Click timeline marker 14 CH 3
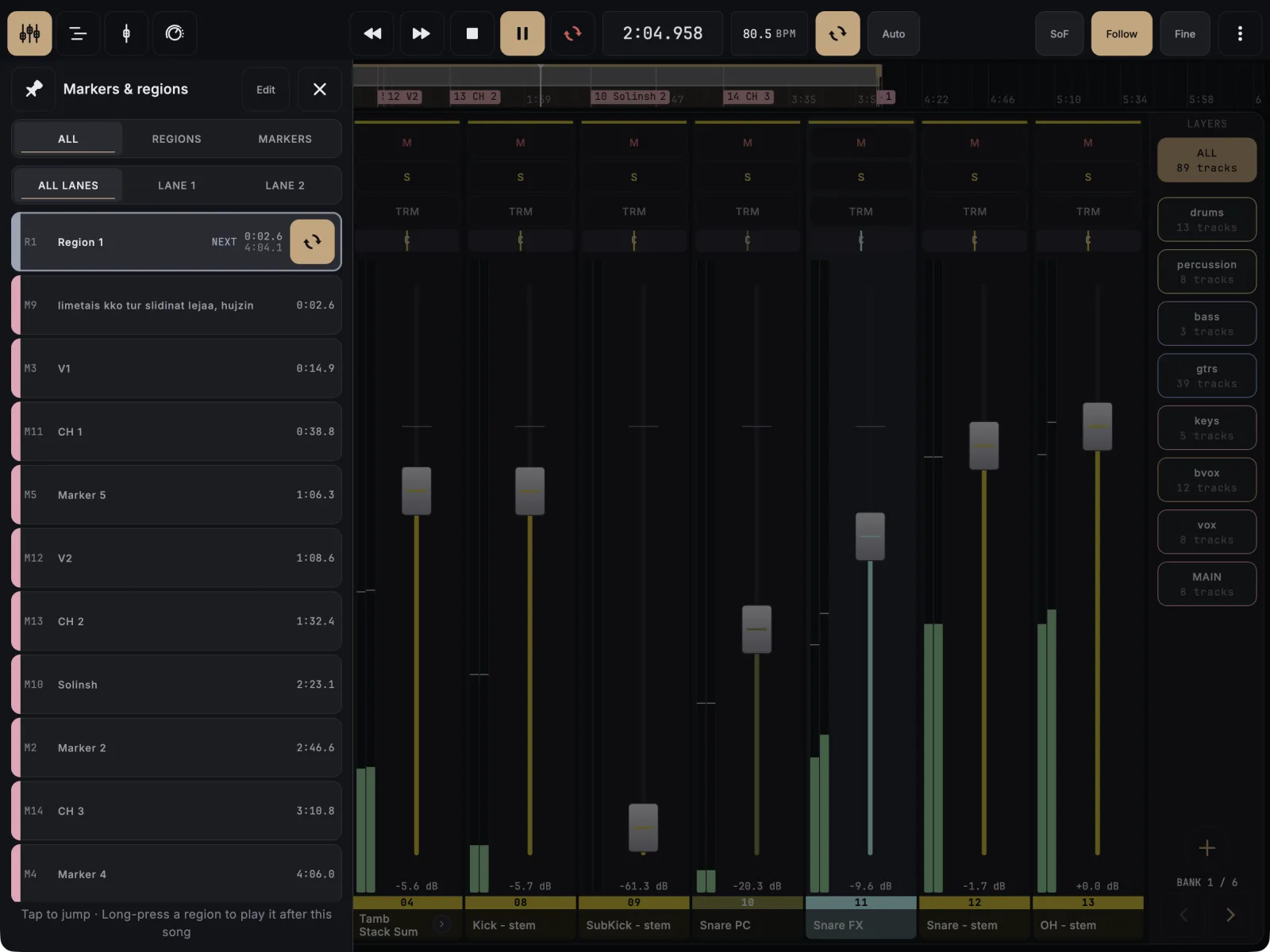Screen dimensions: 1270x952 pos(749,97)
